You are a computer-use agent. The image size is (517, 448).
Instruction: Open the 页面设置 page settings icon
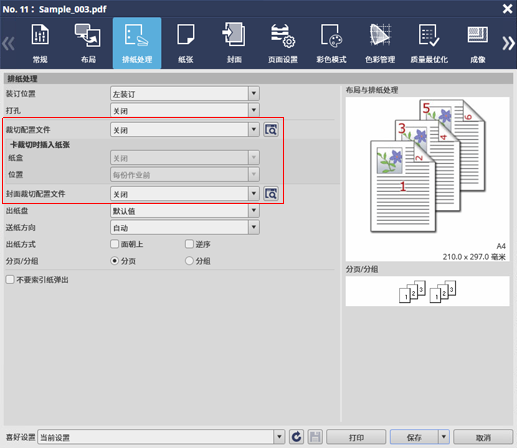tap(283, 43)
